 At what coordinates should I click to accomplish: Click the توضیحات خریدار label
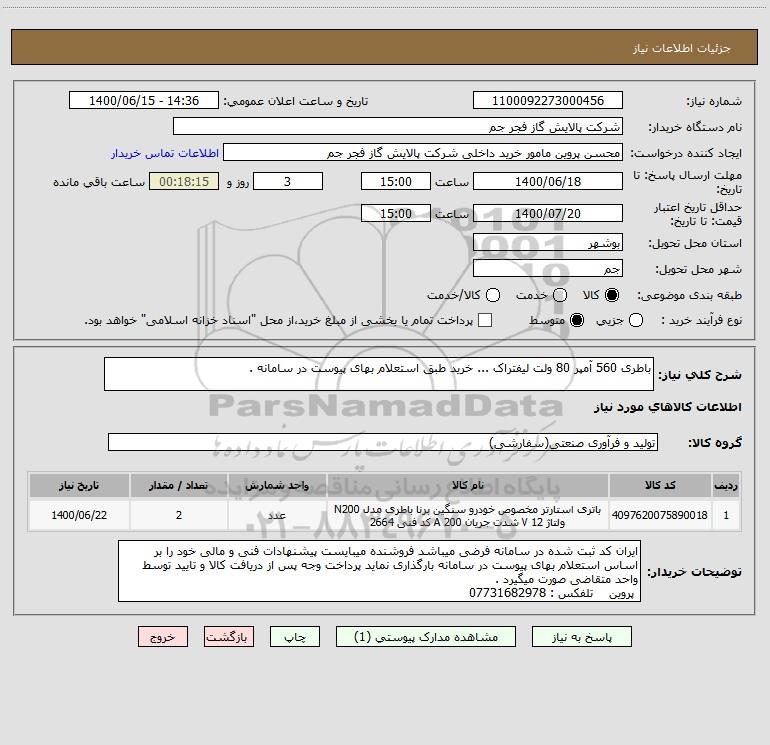(x=694, y=572)
